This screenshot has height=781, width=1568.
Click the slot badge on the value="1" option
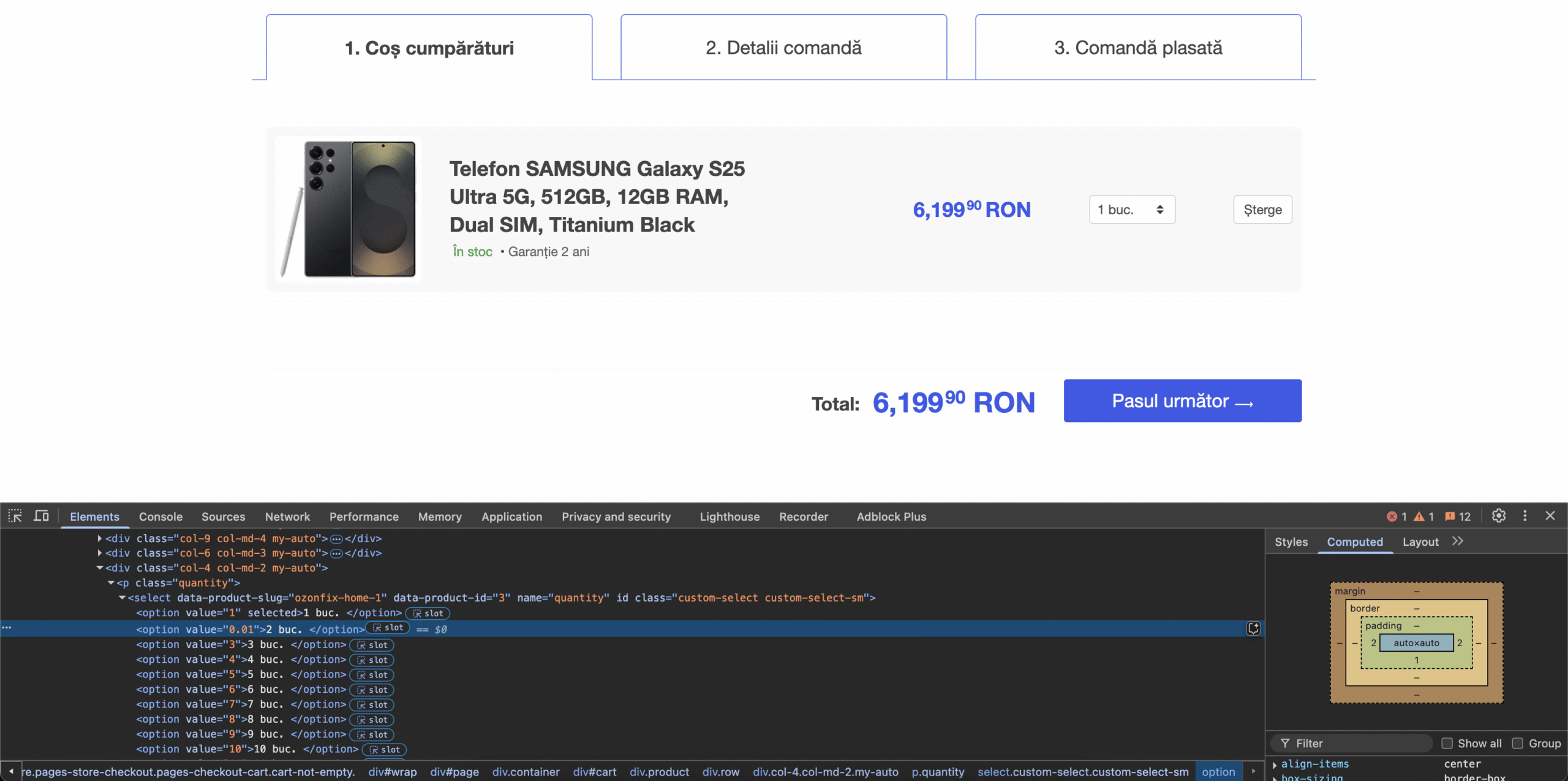click(x=428, y=614)
